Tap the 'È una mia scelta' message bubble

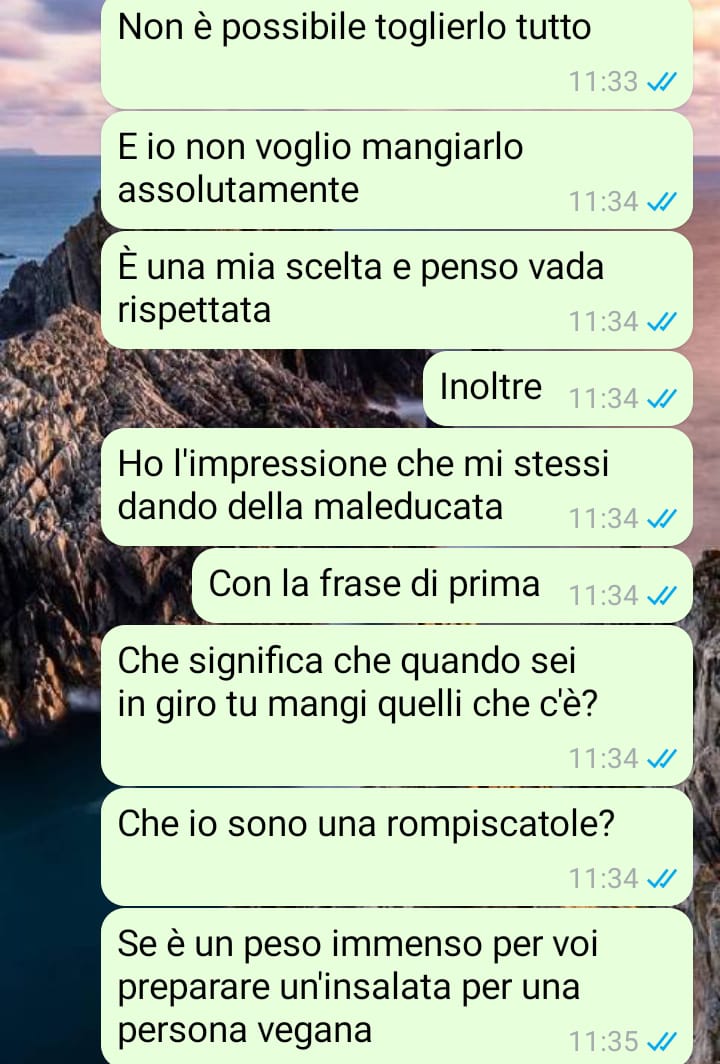coord(397,290)
